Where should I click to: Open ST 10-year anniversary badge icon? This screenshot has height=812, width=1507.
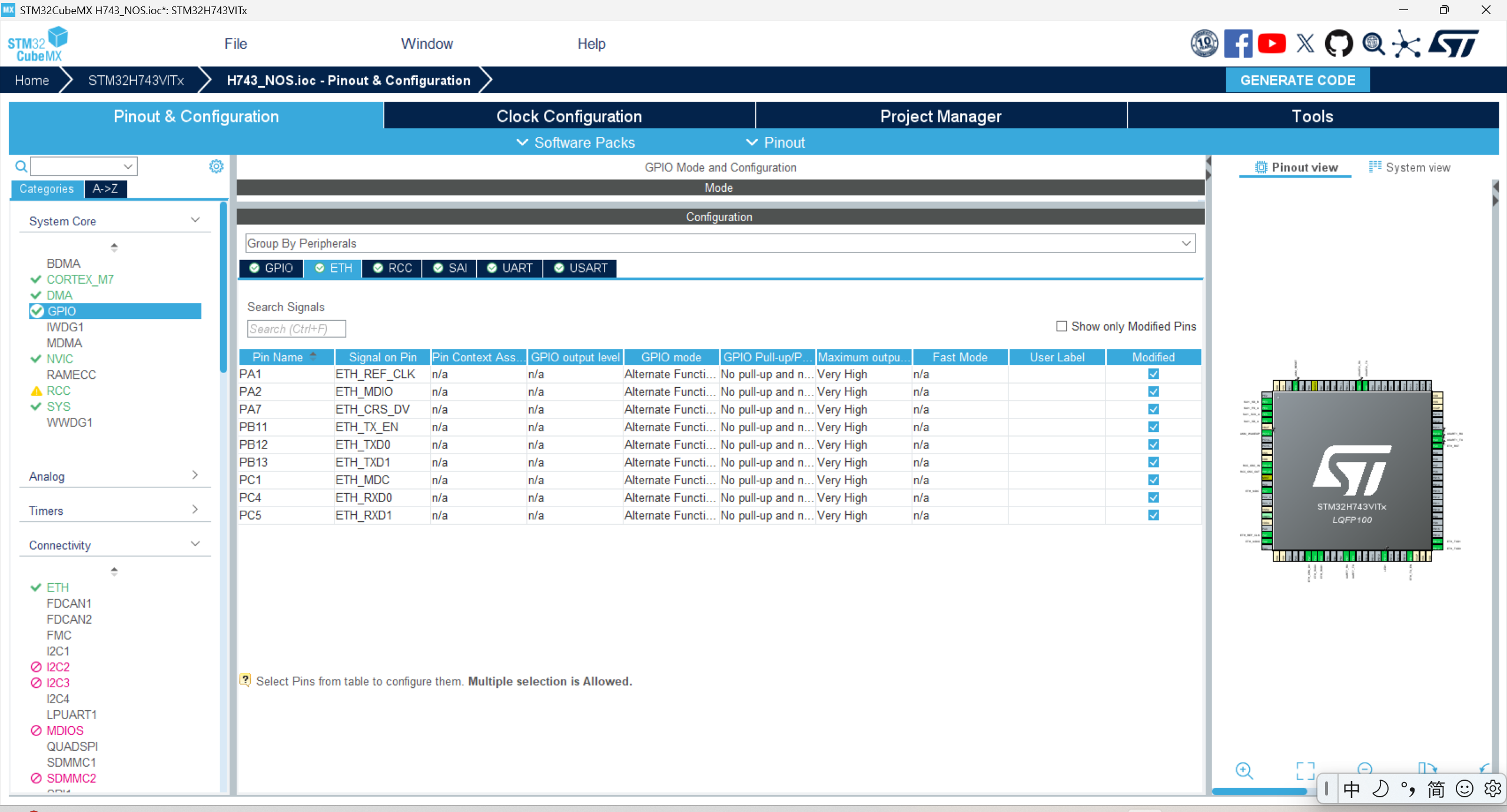click(1204, 44)
